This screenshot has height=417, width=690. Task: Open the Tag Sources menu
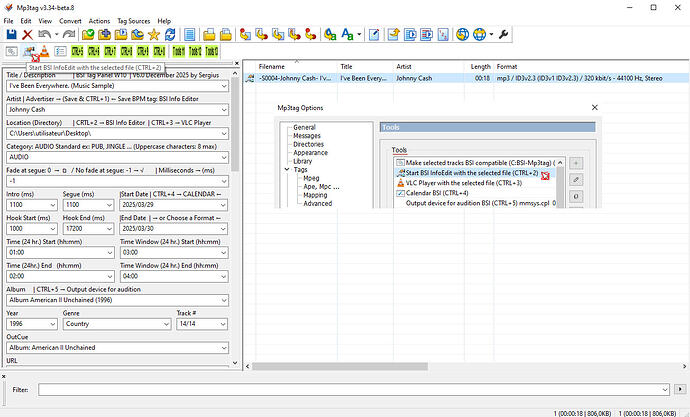(x=133, y=21)
